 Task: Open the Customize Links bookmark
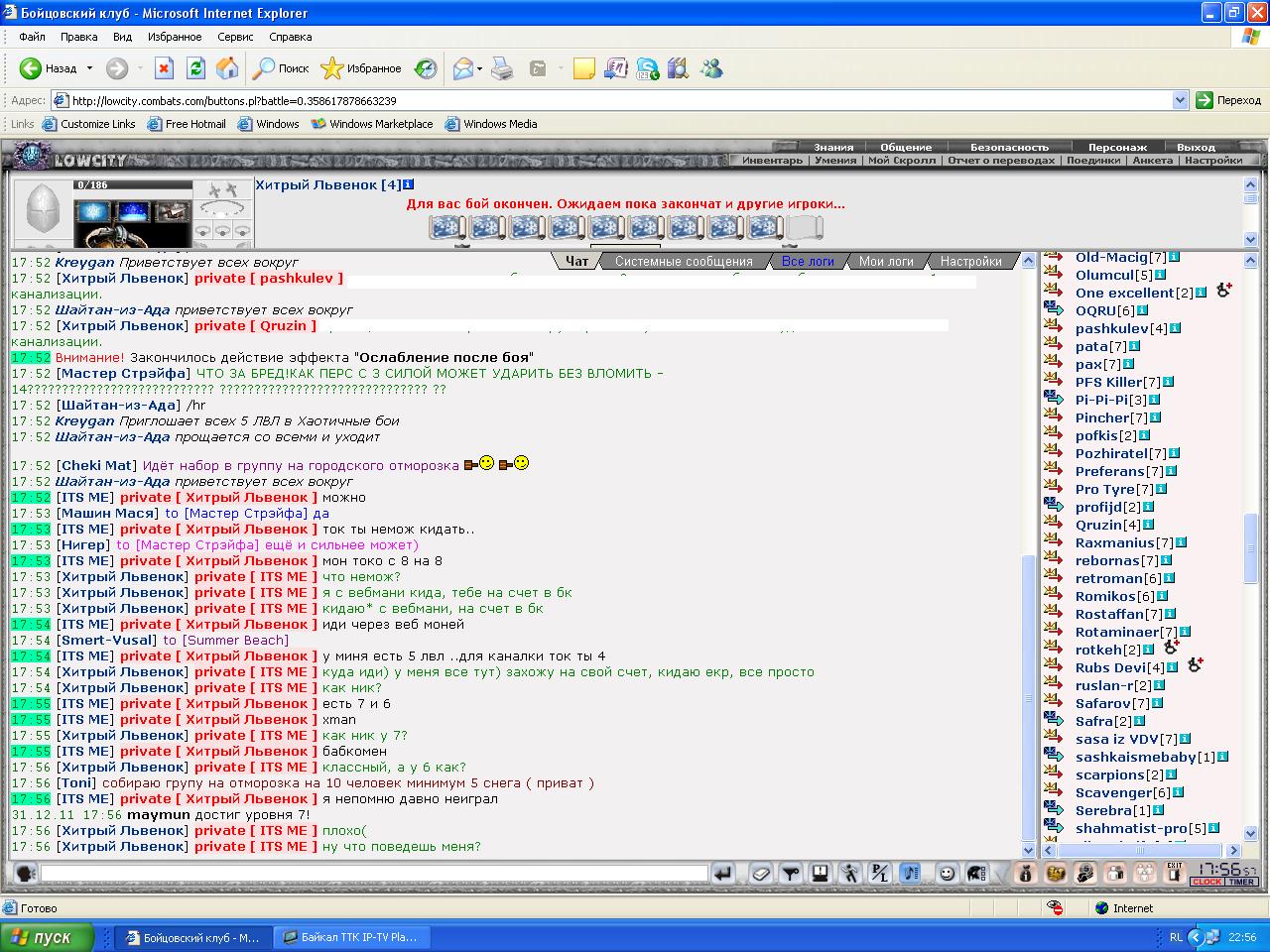point(88,124)
